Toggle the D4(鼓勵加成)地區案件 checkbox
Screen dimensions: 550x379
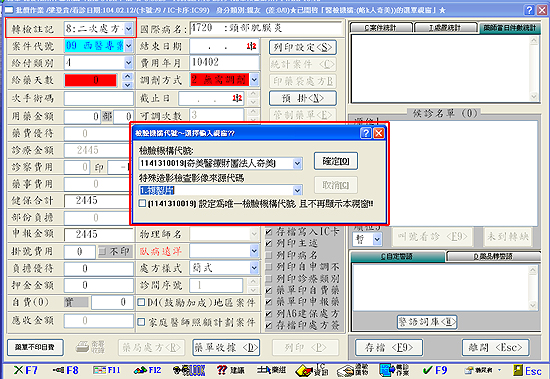coord(141,302)
